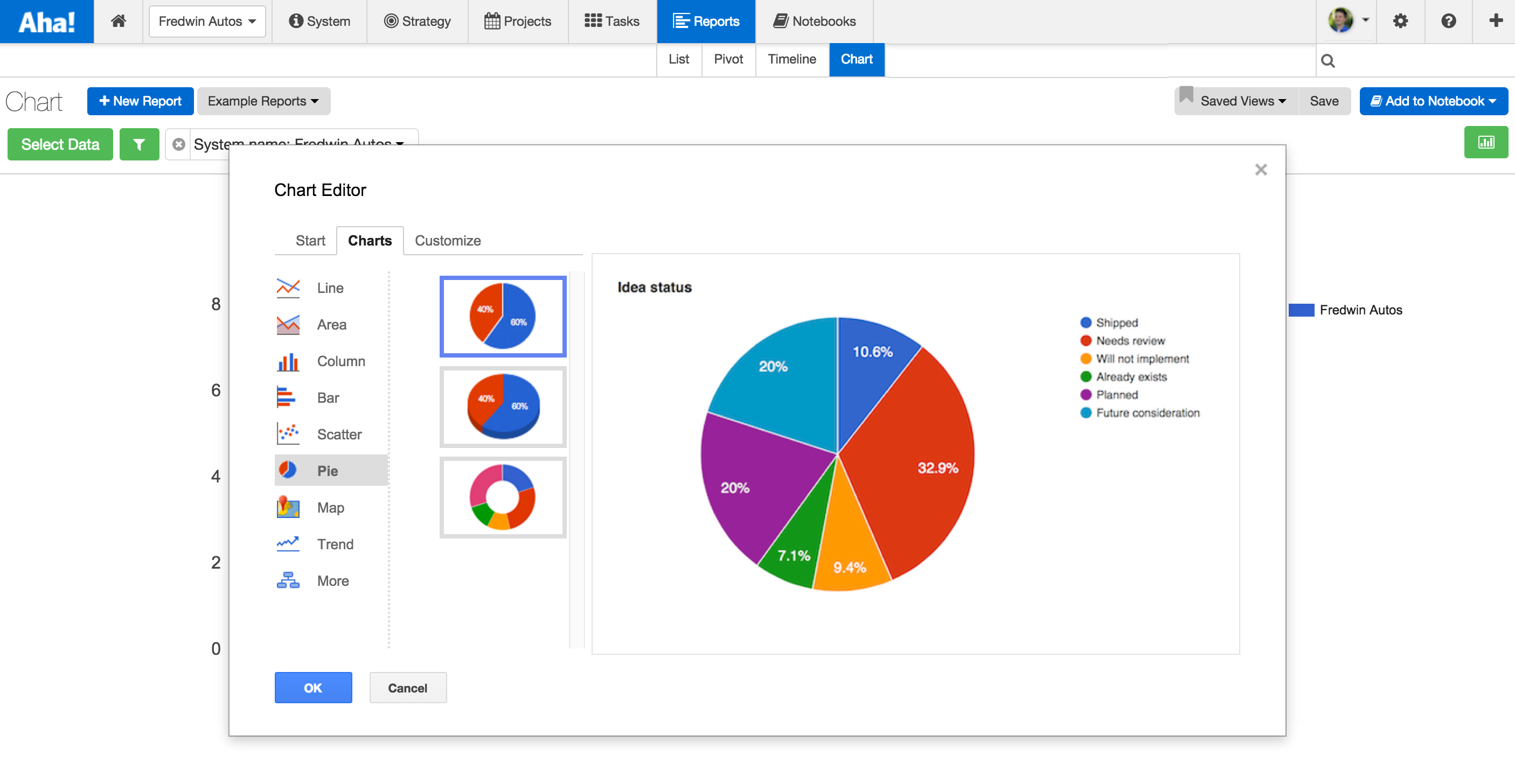Expand the Example Reports dropdown

[263, 101]
